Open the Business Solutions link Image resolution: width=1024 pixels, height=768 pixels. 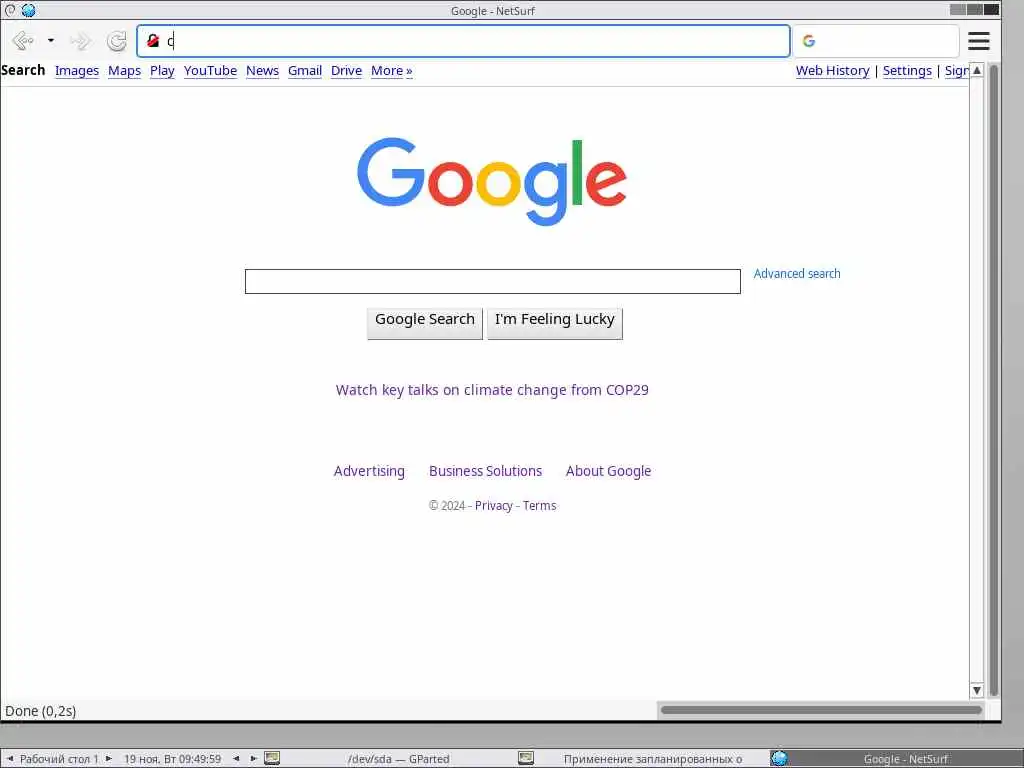[x=485, y=471]
